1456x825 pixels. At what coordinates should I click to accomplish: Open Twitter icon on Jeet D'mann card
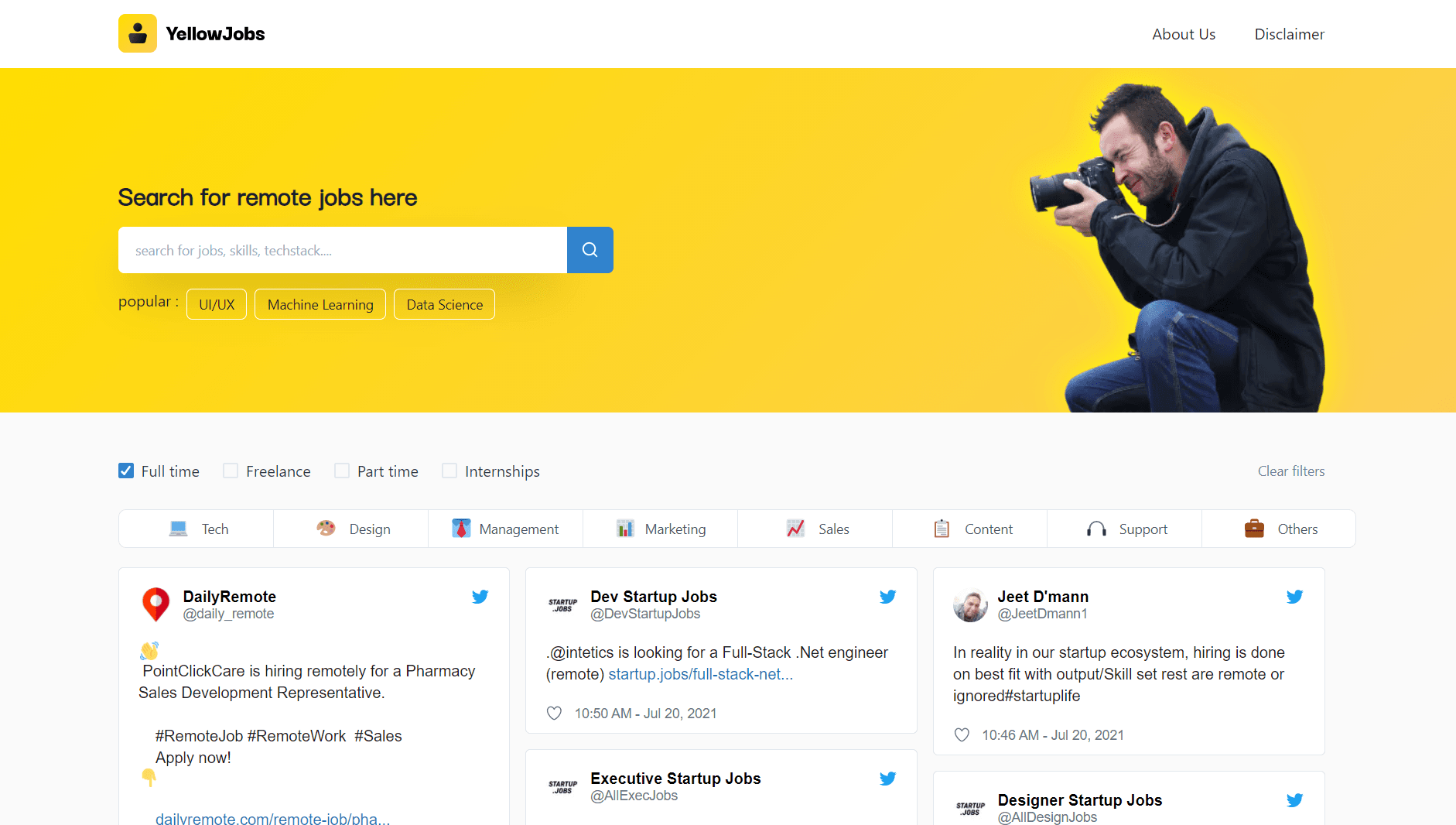click(1294, 597)
